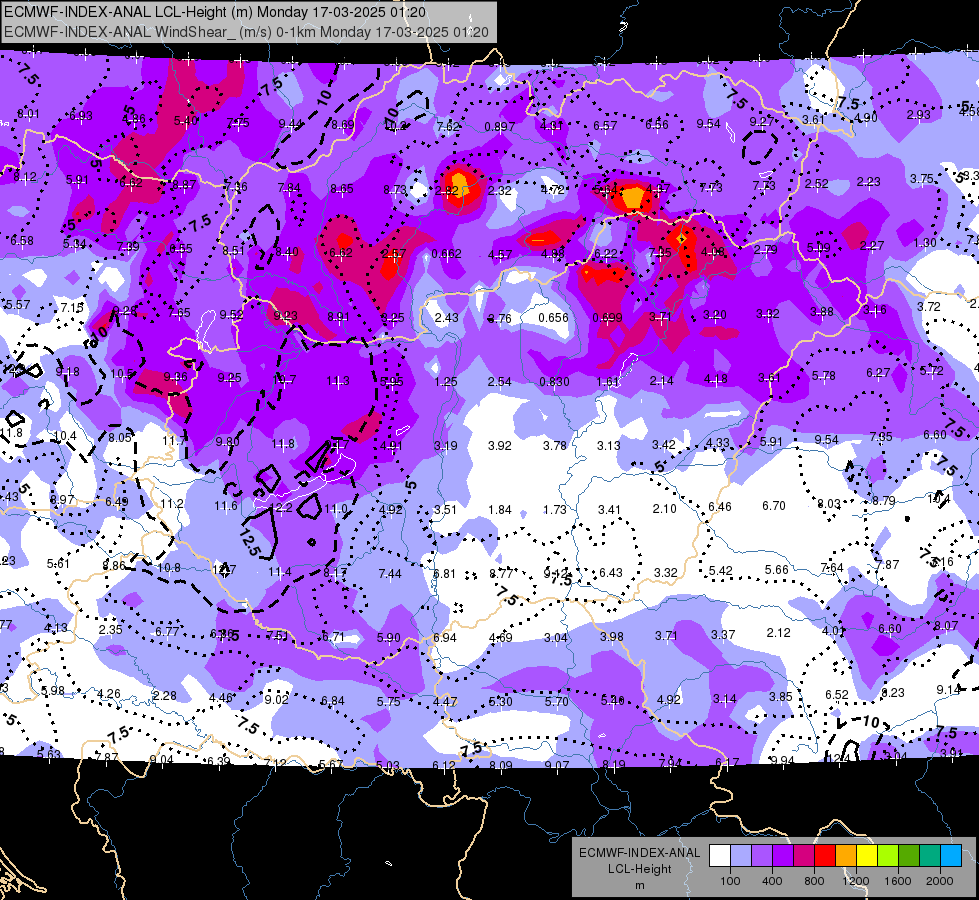The height and width of the screenshot is (900, 979).
Task: Click the wind shear value 3.92
Action: (x=499, y=446)
